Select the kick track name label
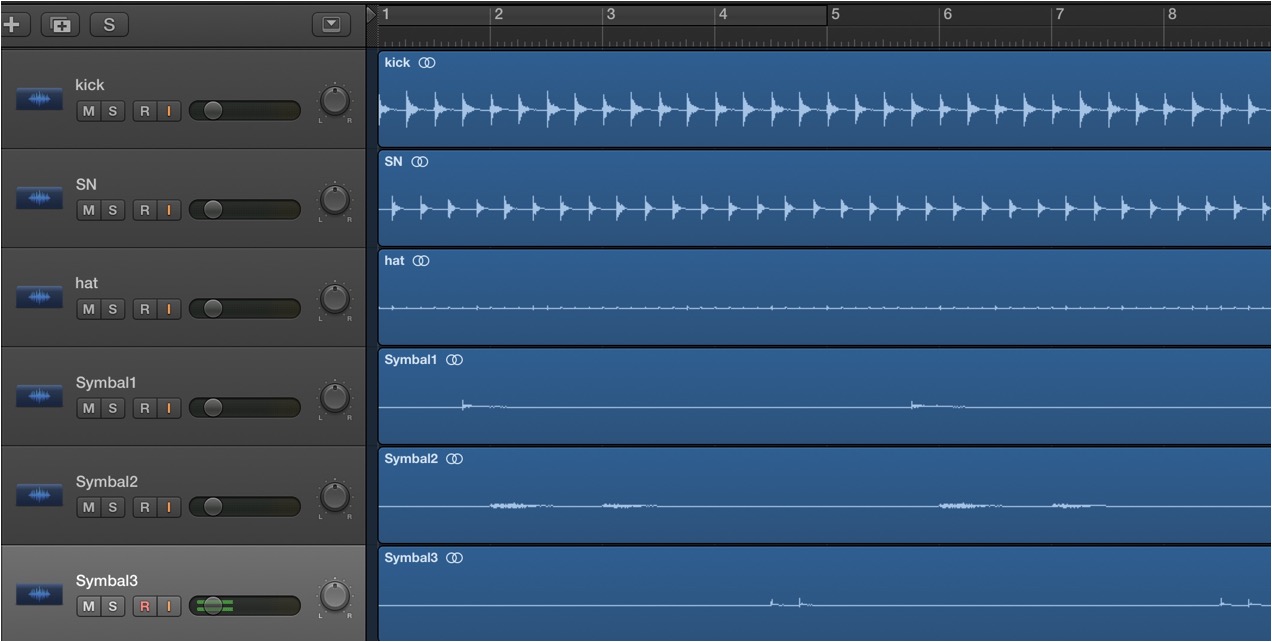The image size is (1272, 642). (89, 85)
